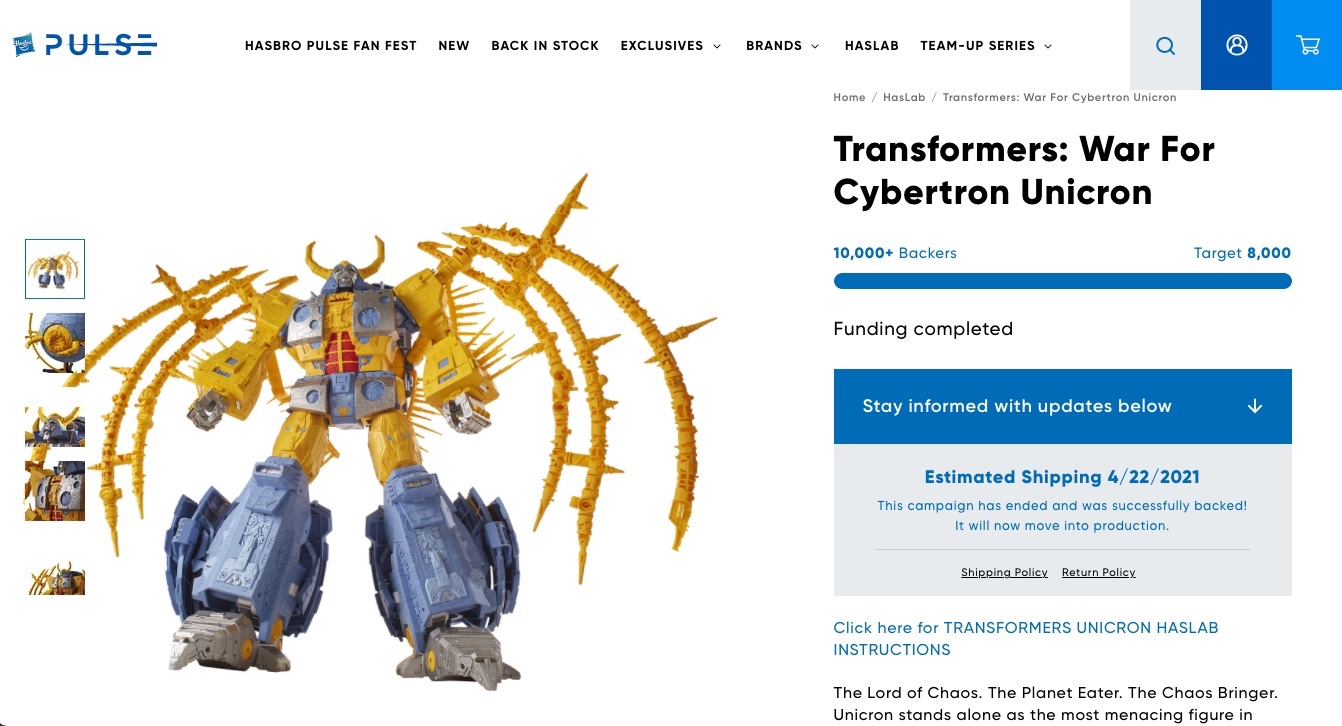Open the New nav item
This screenshot has height=726, width=1342.
pos(454,46)
